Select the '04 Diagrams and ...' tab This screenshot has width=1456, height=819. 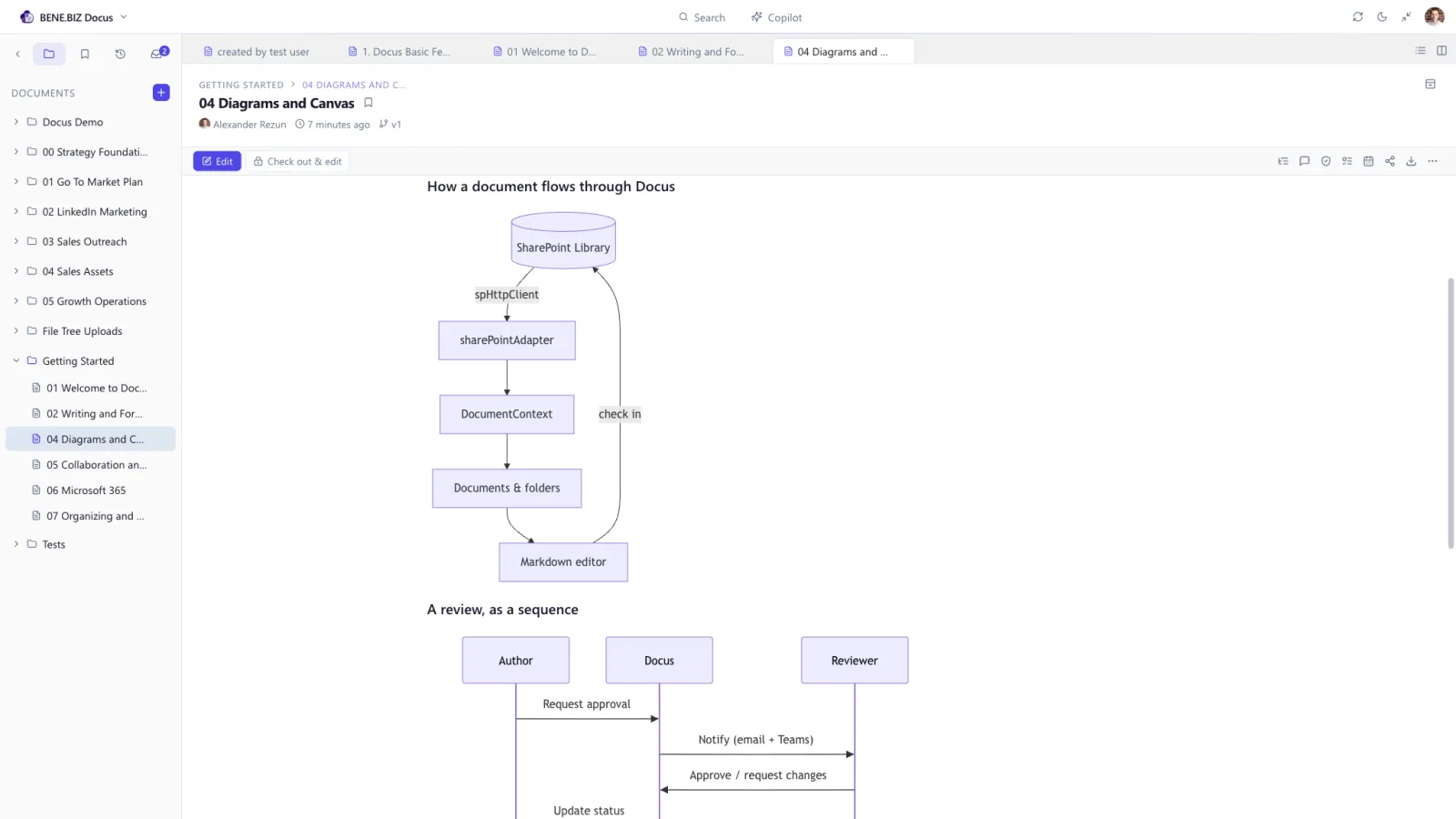click(x=843, y=52)
